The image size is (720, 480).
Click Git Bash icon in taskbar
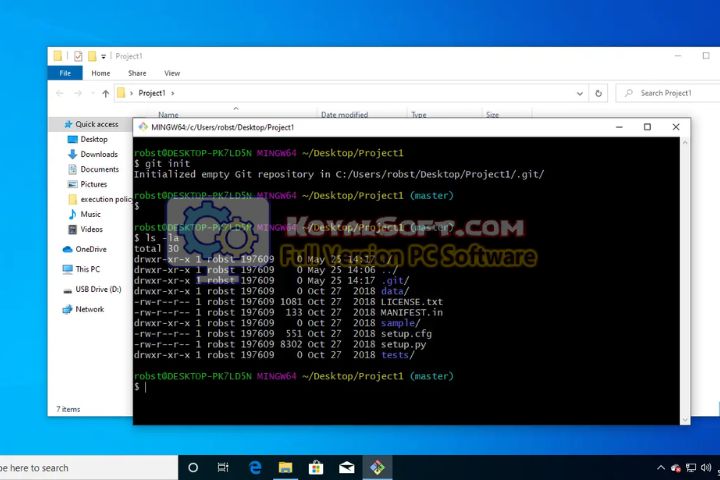pos(377,468)
